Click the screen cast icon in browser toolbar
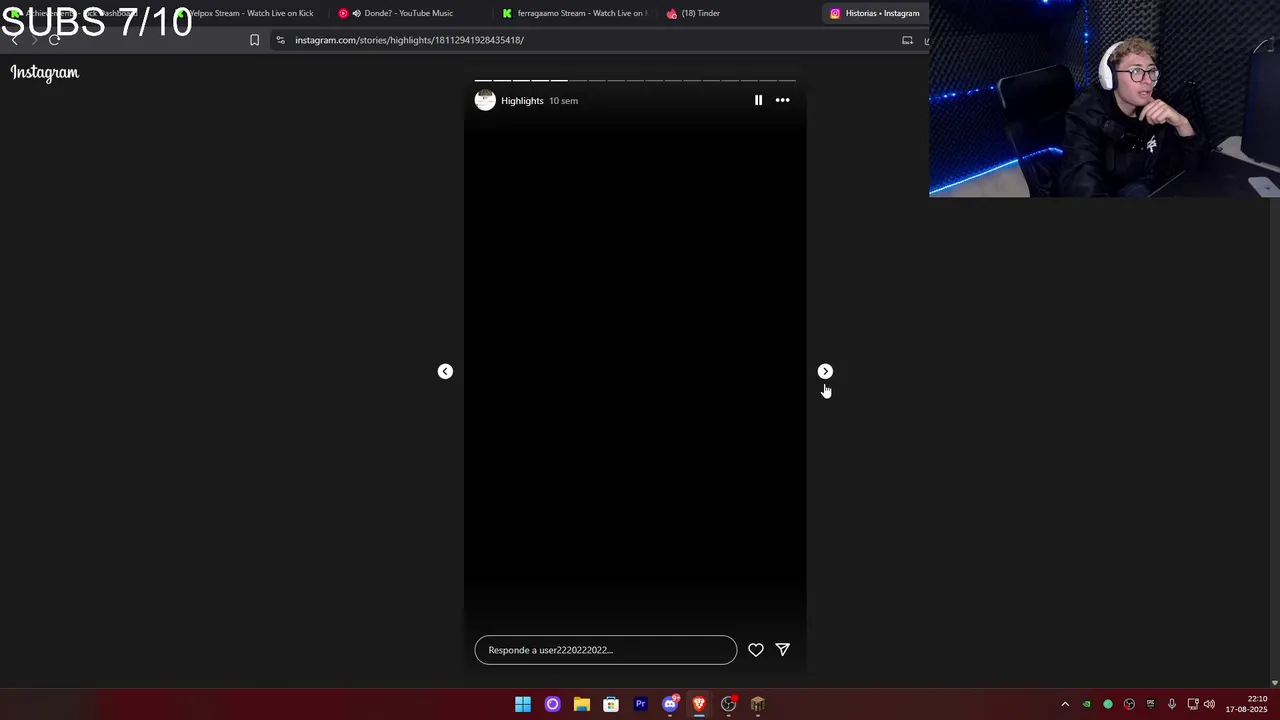Screen dimensions: 1280x720 907,40
